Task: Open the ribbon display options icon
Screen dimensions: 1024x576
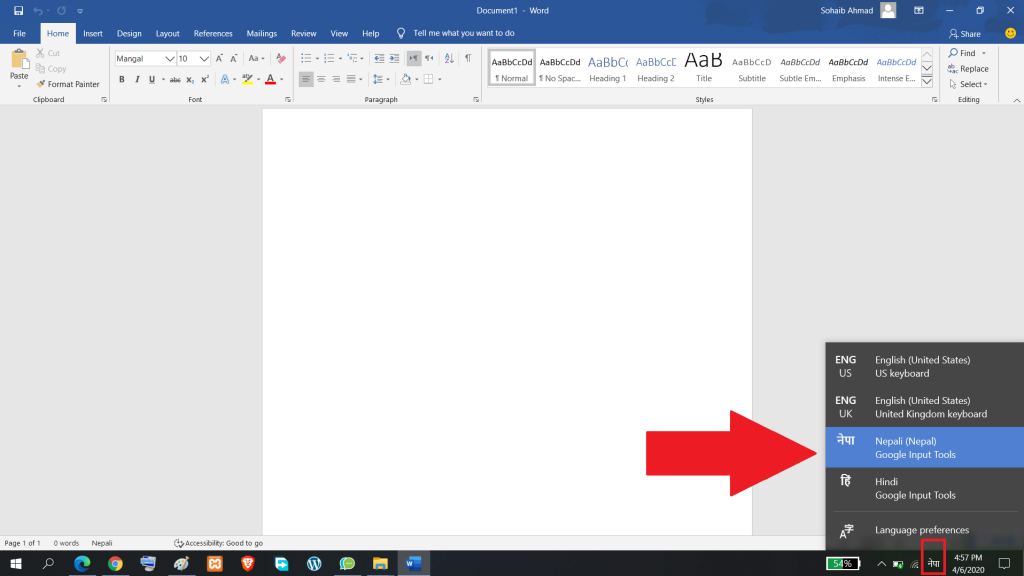Action: [x=919, y=10]
